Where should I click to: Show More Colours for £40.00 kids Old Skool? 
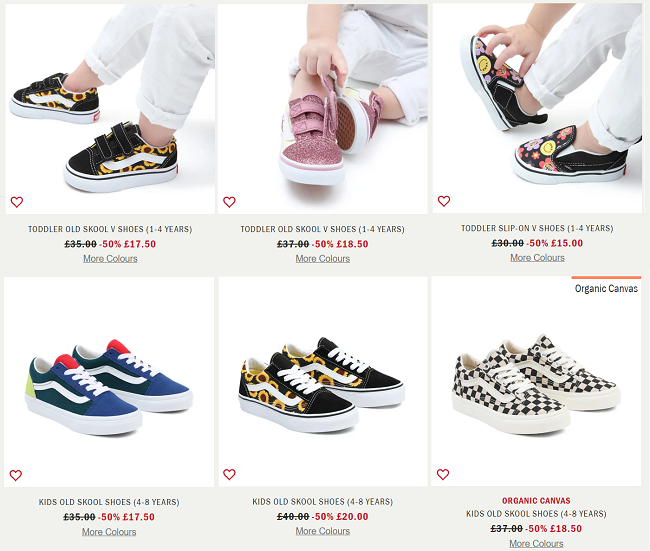pos(323,531)
